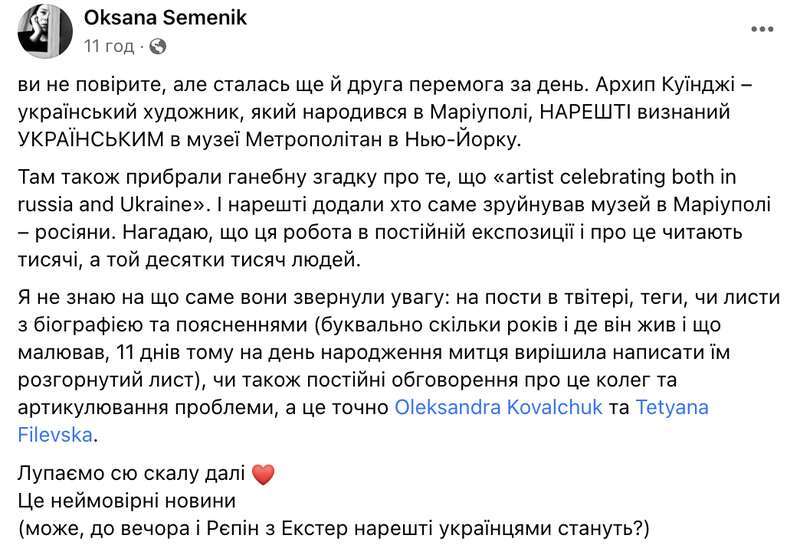
Task: Click the red heart emoji
Action: pyautogui.click(x=263, y=474)
